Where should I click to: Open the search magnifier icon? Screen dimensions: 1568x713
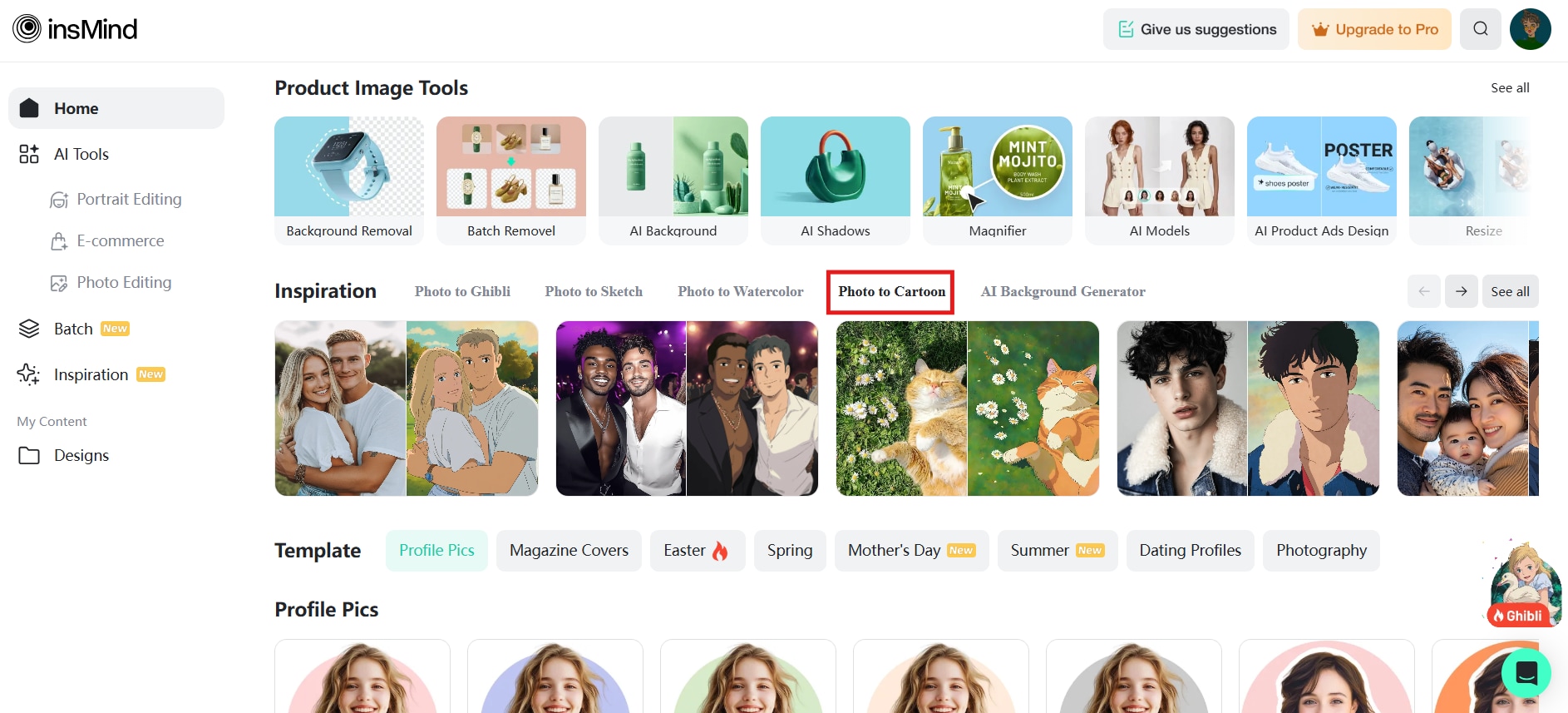tap(1481, 29)
